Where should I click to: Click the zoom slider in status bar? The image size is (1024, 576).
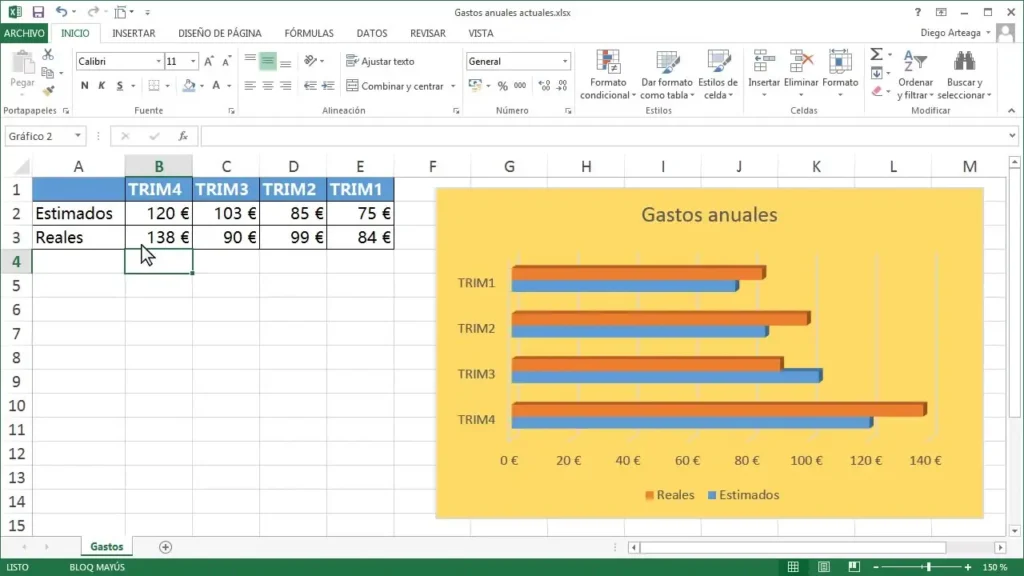(929, 567)
